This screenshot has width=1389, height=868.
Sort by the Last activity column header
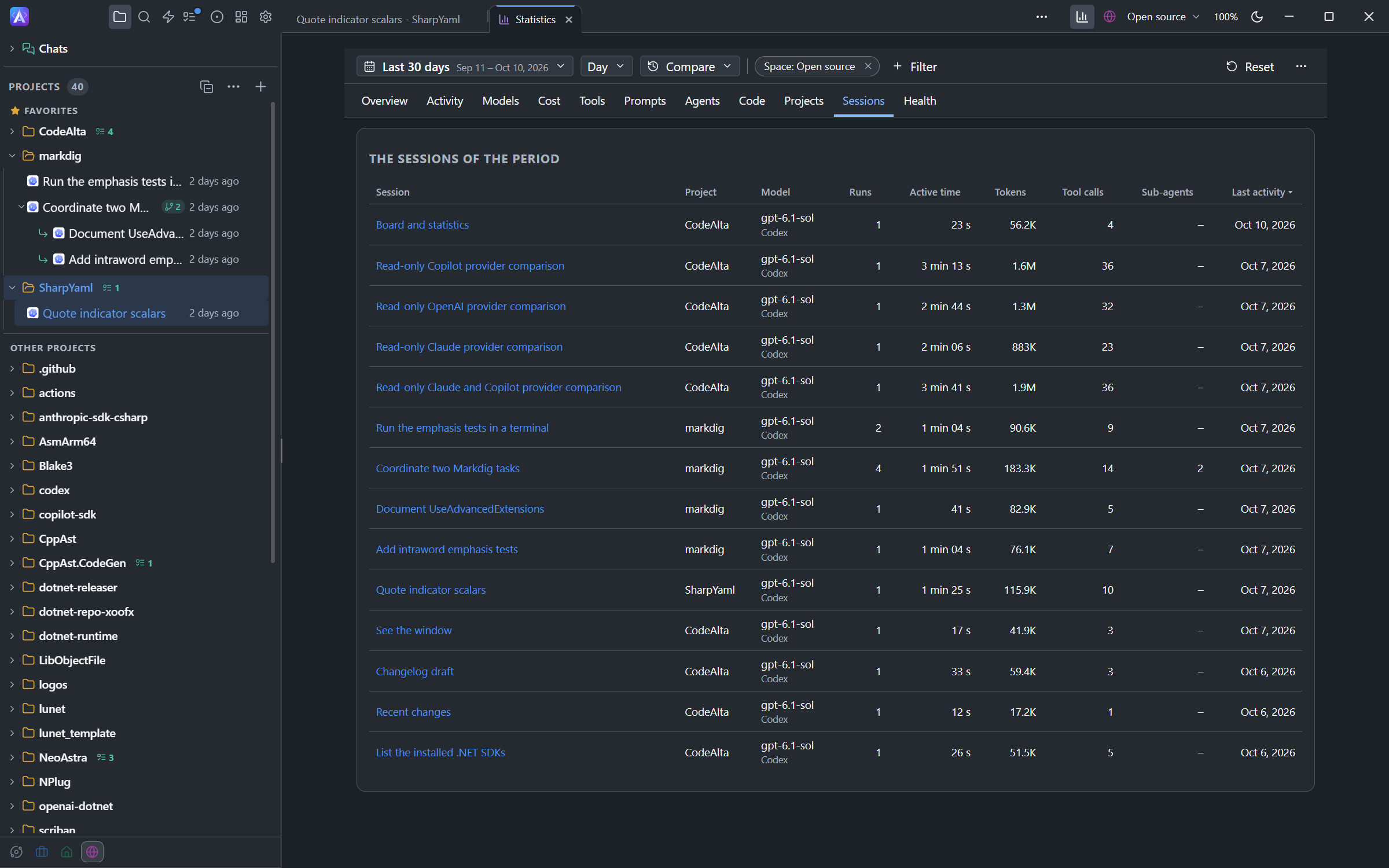[1262, 192]
